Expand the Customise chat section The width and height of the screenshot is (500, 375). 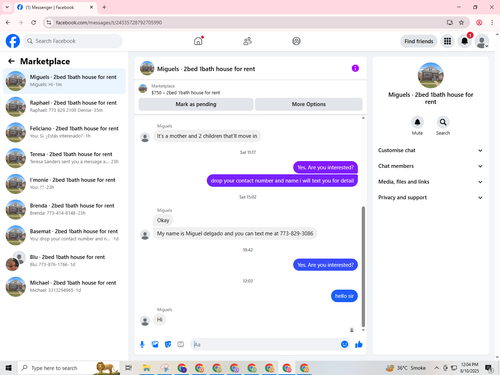click(x=430, y=150)
